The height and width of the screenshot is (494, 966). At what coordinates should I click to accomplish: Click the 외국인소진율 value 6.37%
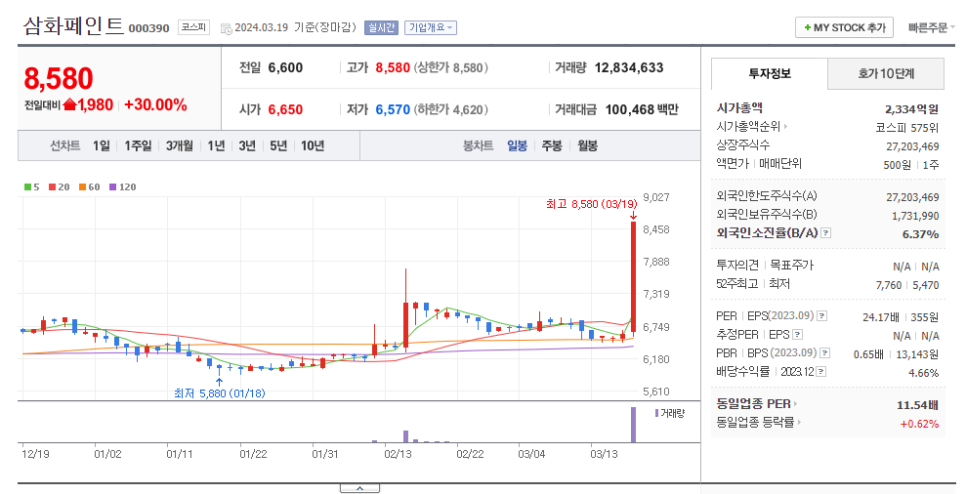pyautogui.click(x=920, y=234)
